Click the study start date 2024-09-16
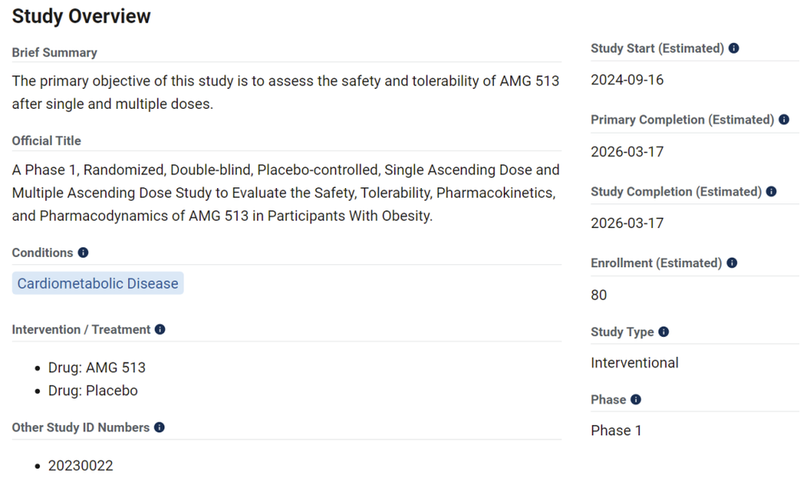800x485 pixels. tap(626, 79)
